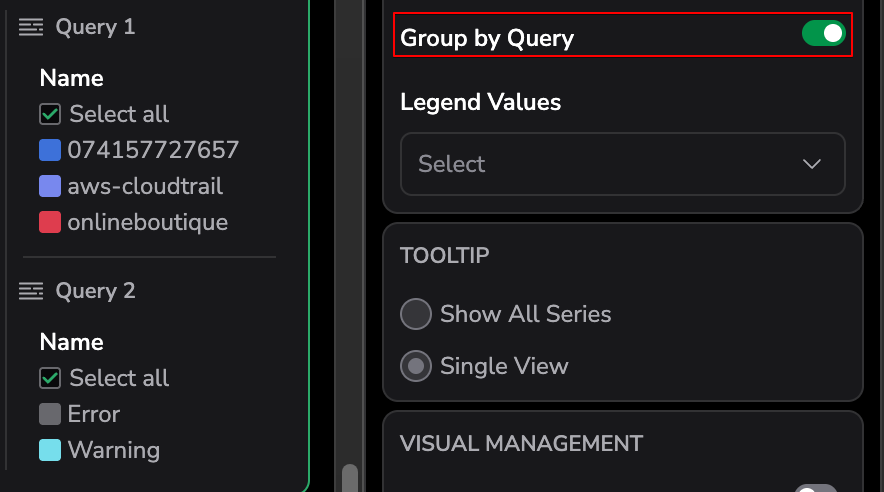The image size is (884, 492).
Task: Click the cyan Warning color swatch
Action: 50,450
